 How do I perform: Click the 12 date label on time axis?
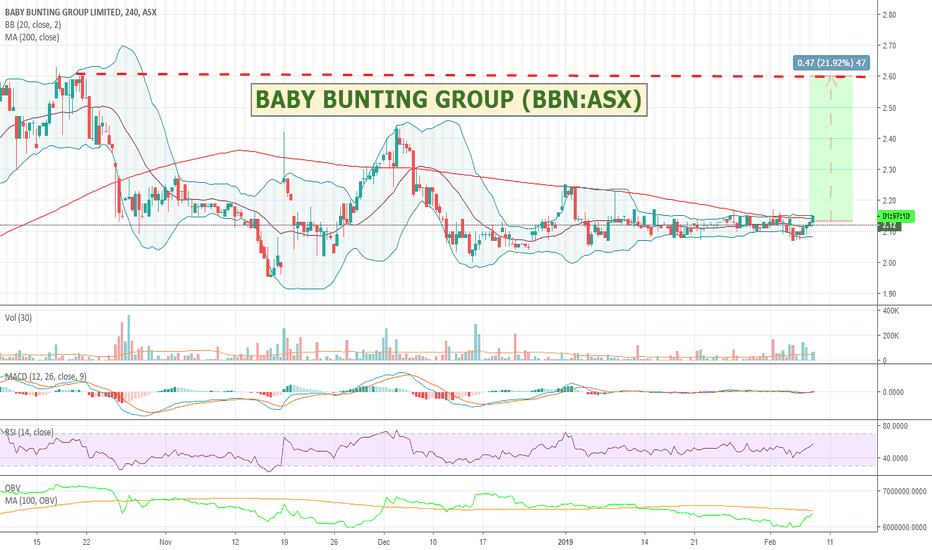tap(235, 542)
